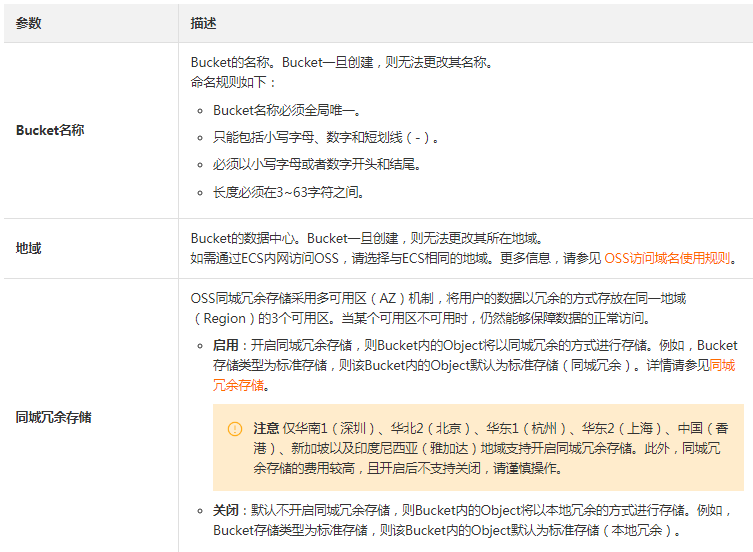Click the orange 注意 warning icon
753x552 pixels.
click(235, 429)
